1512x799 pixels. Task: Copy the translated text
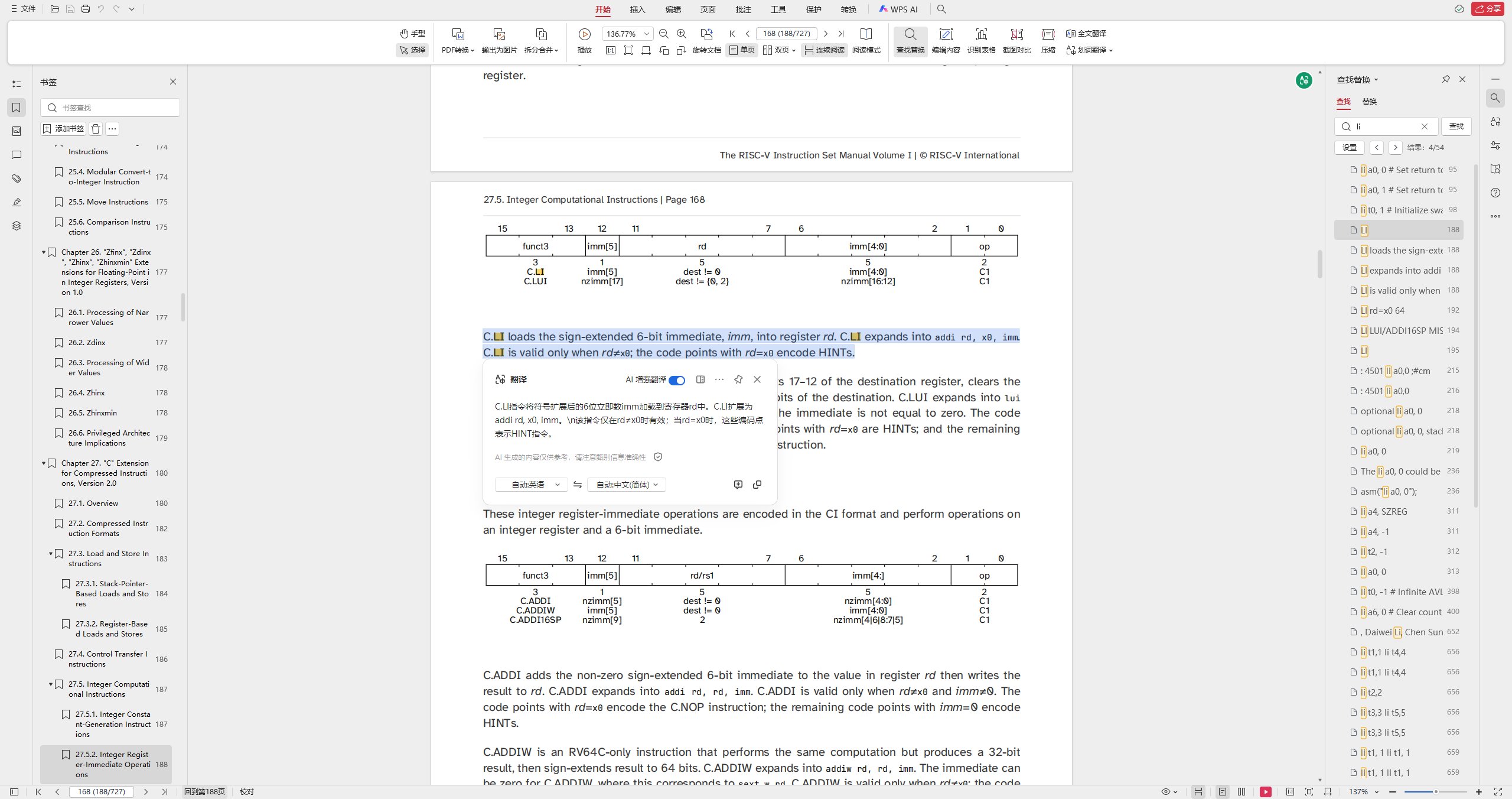(x=757, y=485)
